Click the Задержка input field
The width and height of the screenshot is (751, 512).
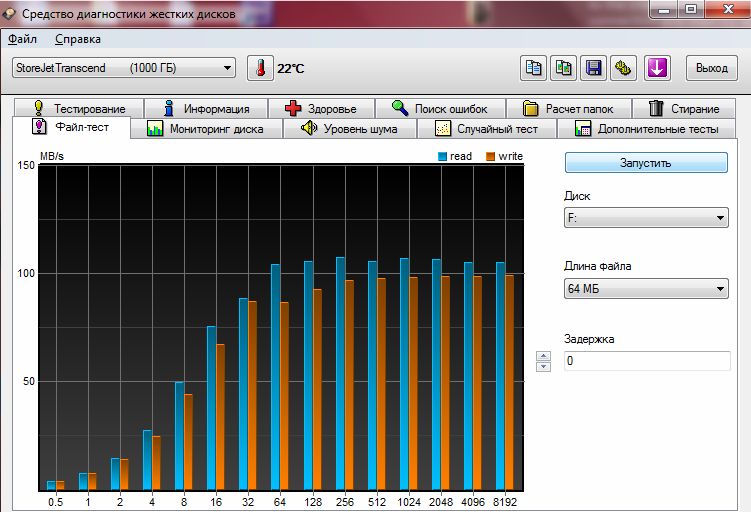pos(646,360)
